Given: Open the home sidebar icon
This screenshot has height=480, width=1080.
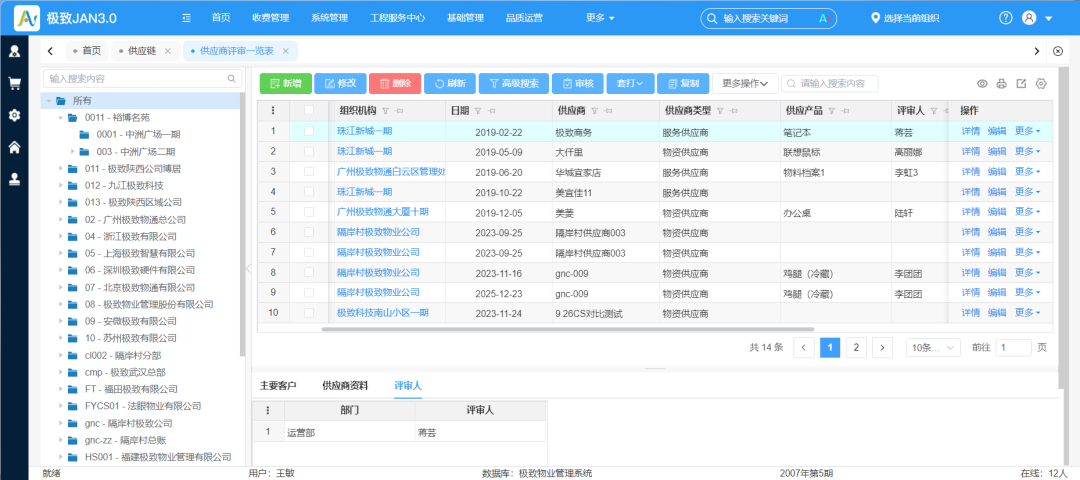Looking at the screenshot, I should 14,147.
